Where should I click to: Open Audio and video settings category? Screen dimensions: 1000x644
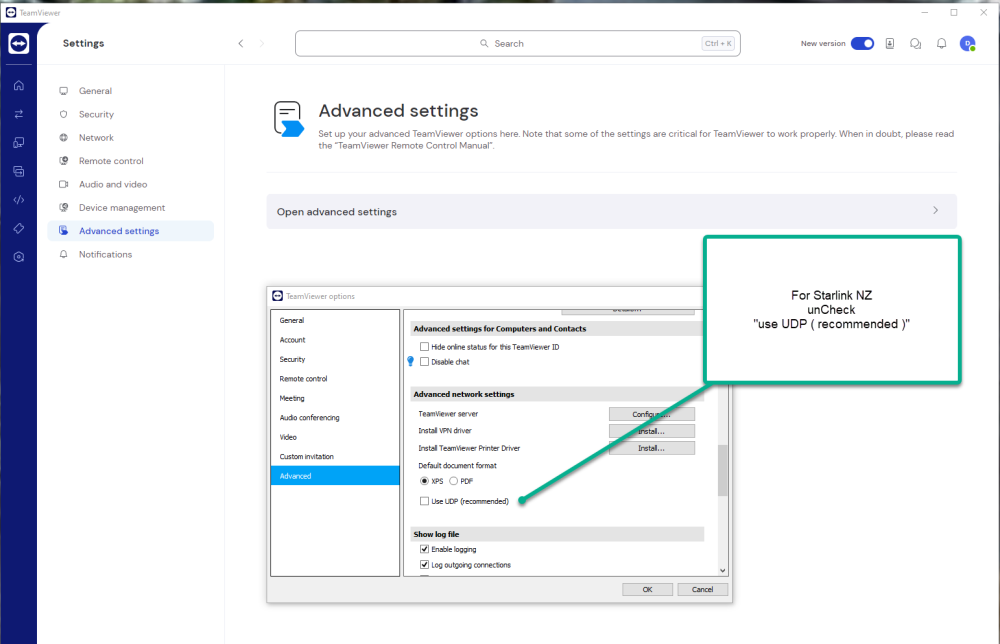coord(130,184)
